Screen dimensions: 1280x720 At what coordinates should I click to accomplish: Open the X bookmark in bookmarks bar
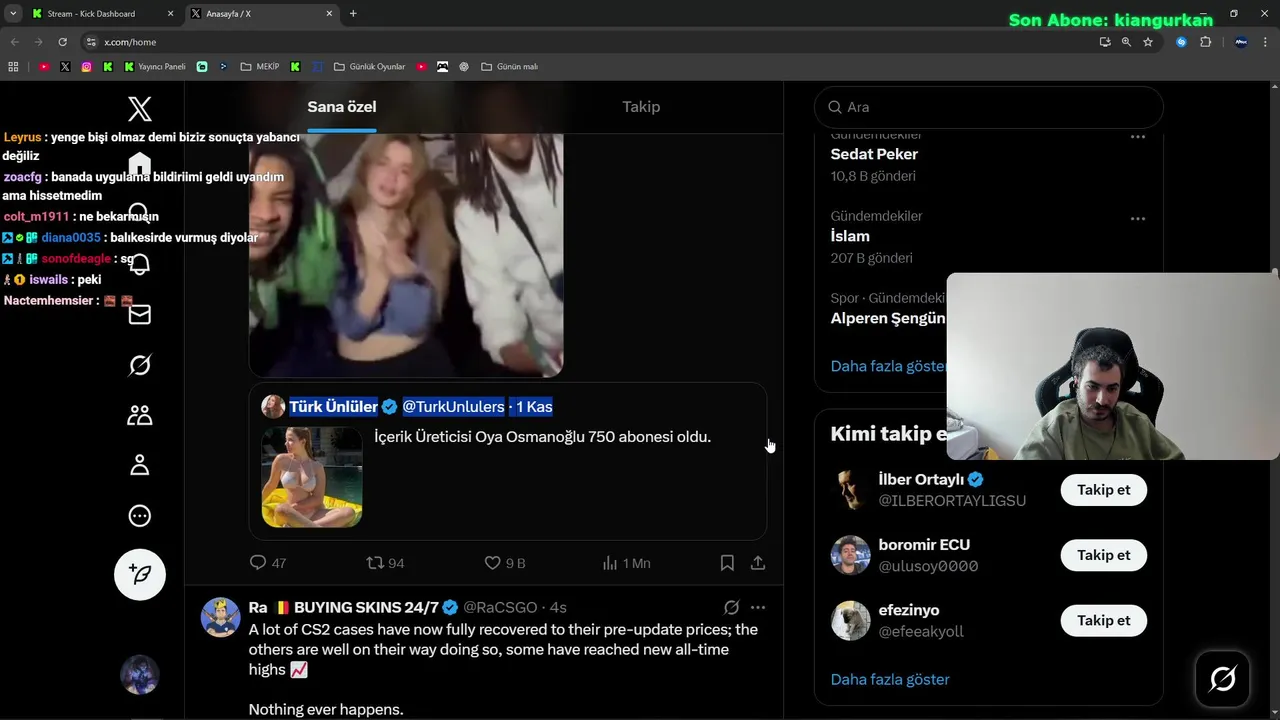click(x=65, y=67)
